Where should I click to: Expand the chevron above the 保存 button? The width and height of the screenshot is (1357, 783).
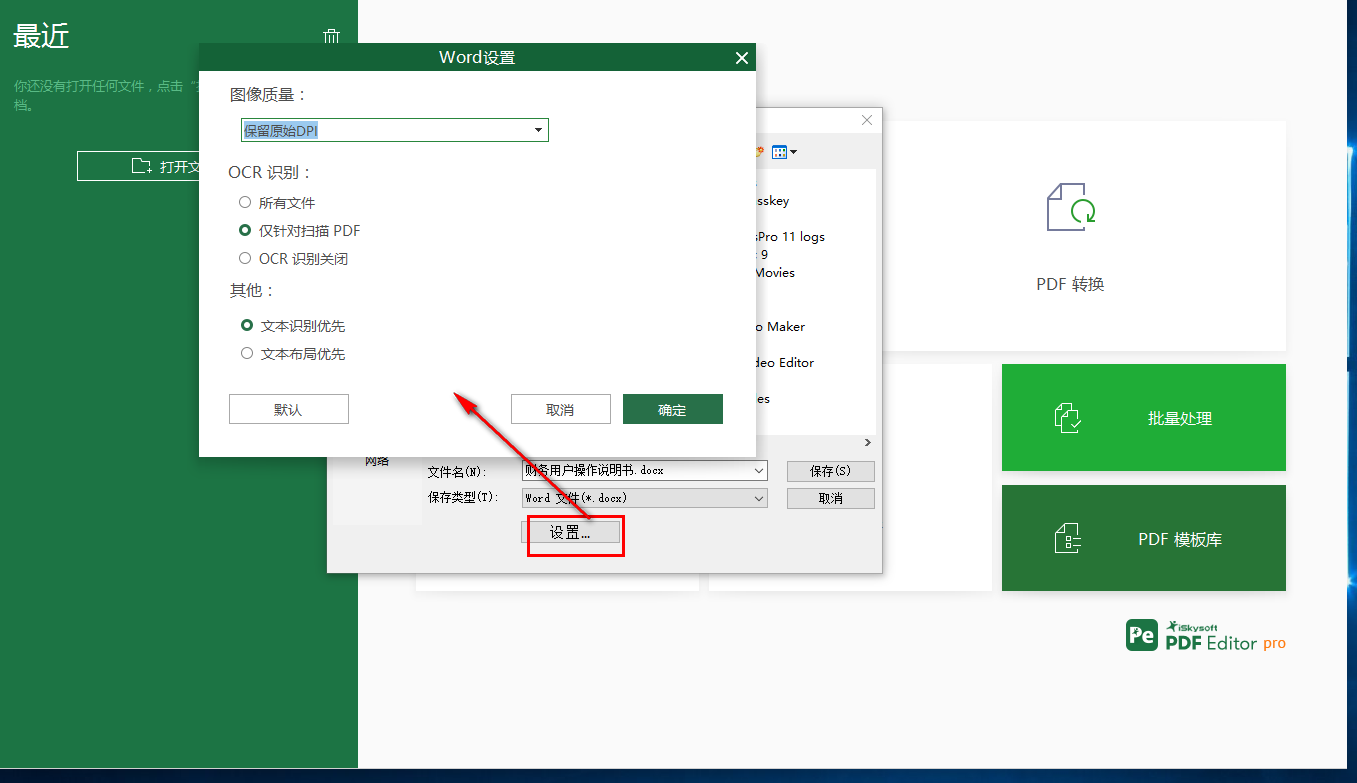867,442
